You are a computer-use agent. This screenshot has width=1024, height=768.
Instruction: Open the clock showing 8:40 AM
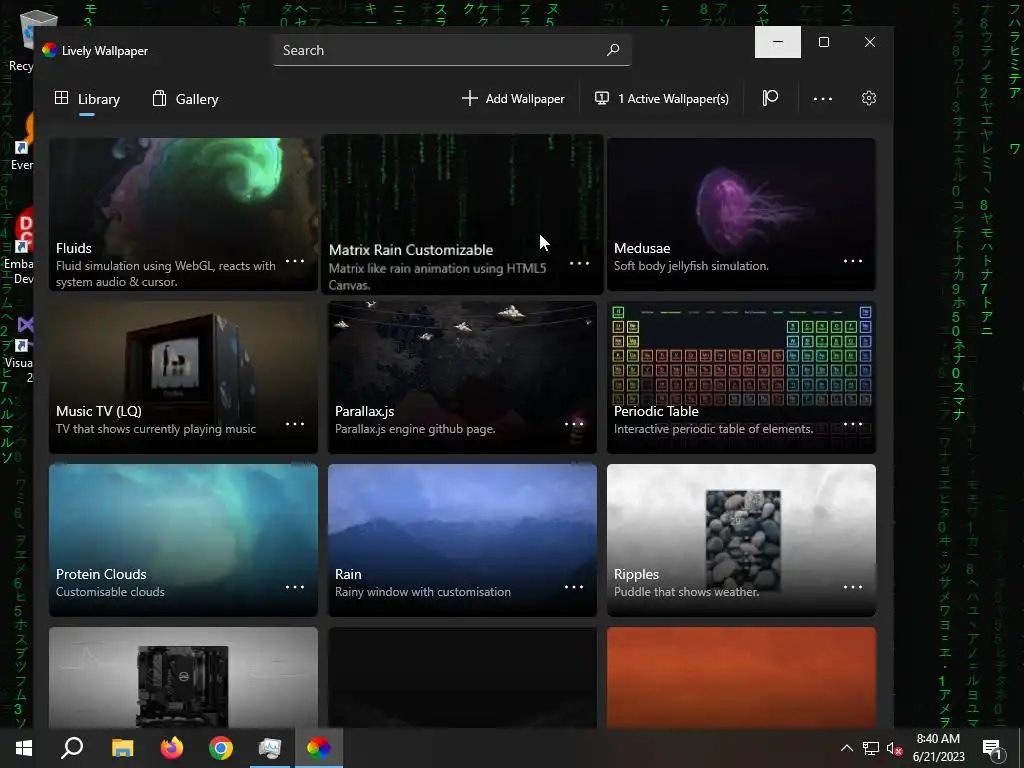(x=938, y=748)
